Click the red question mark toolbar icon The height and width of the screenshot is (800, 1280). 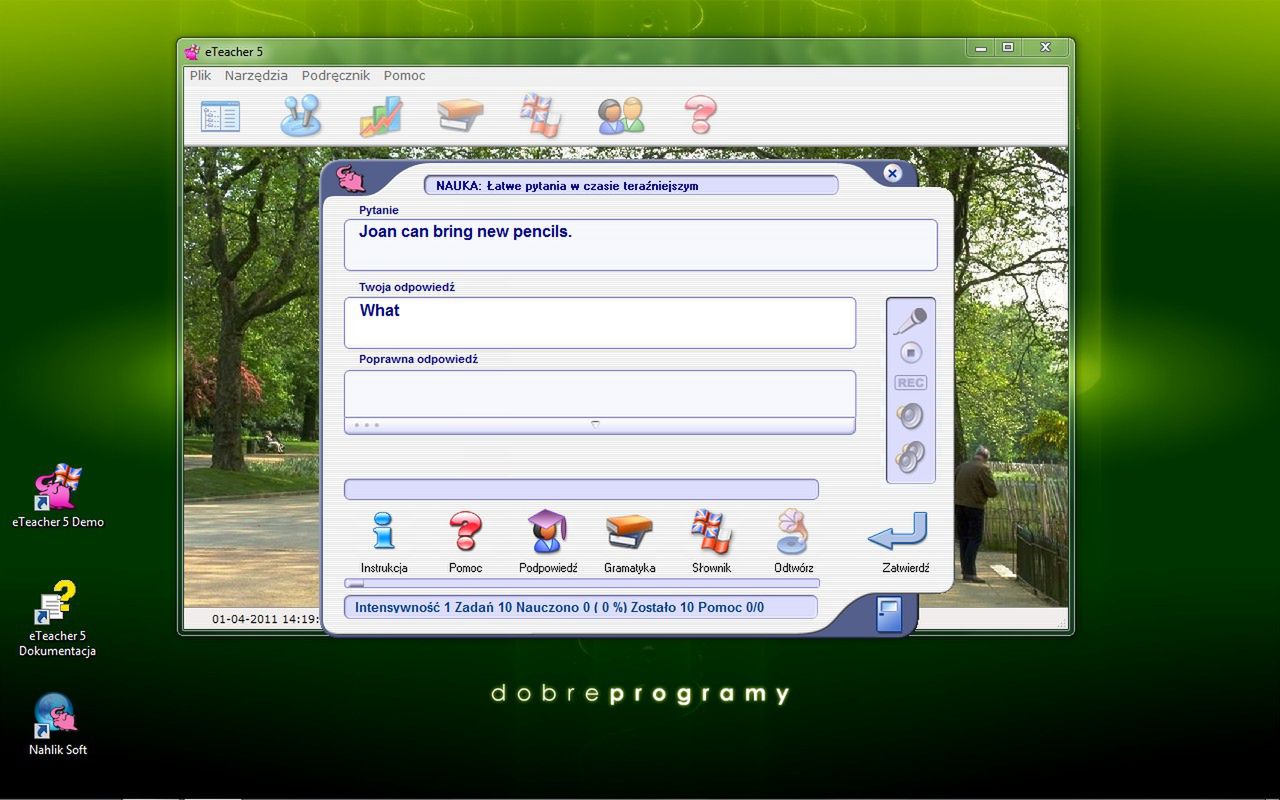(700, 116)
